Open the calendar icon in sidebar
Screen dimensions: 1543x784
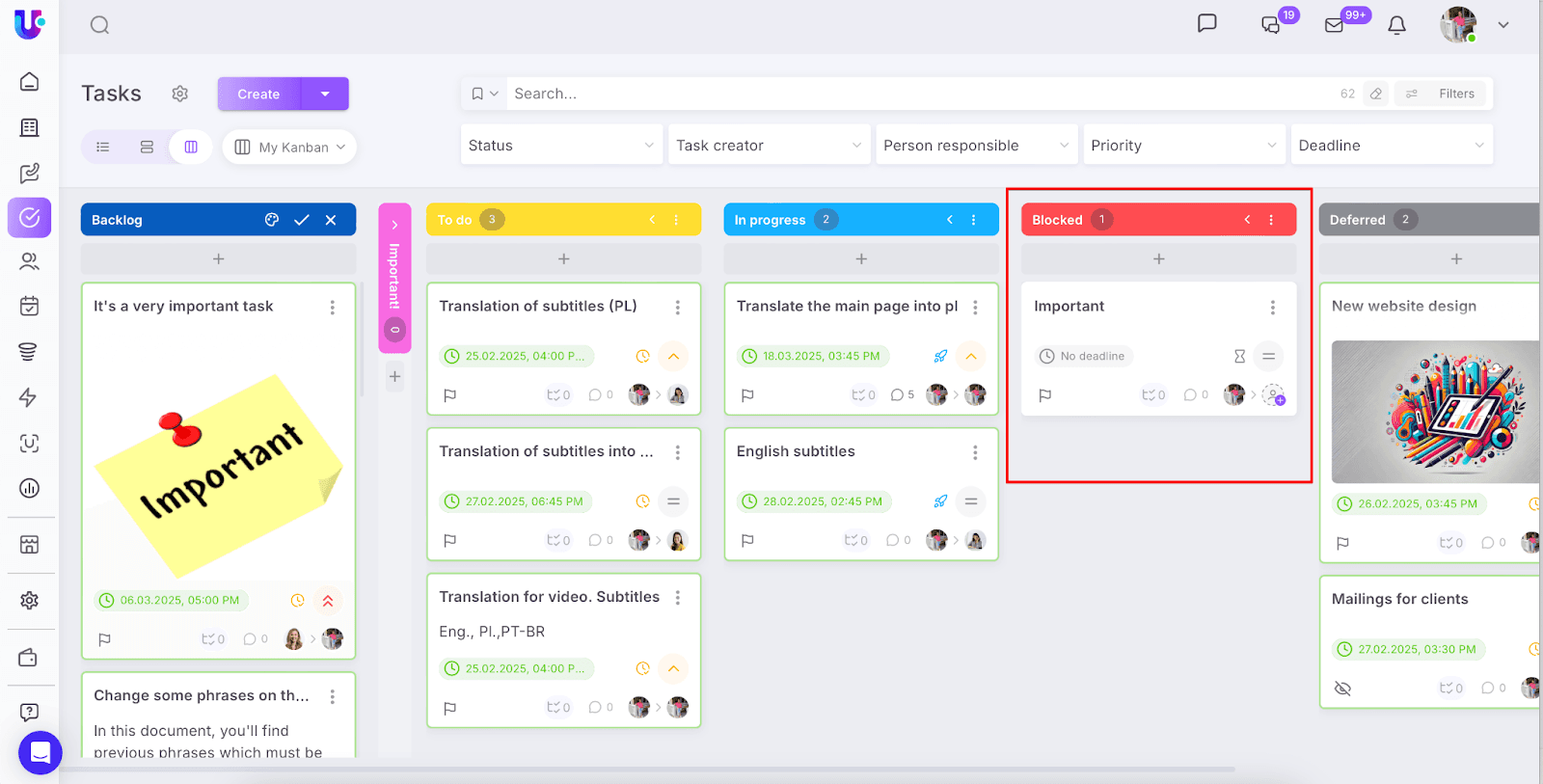pos(30,307)
